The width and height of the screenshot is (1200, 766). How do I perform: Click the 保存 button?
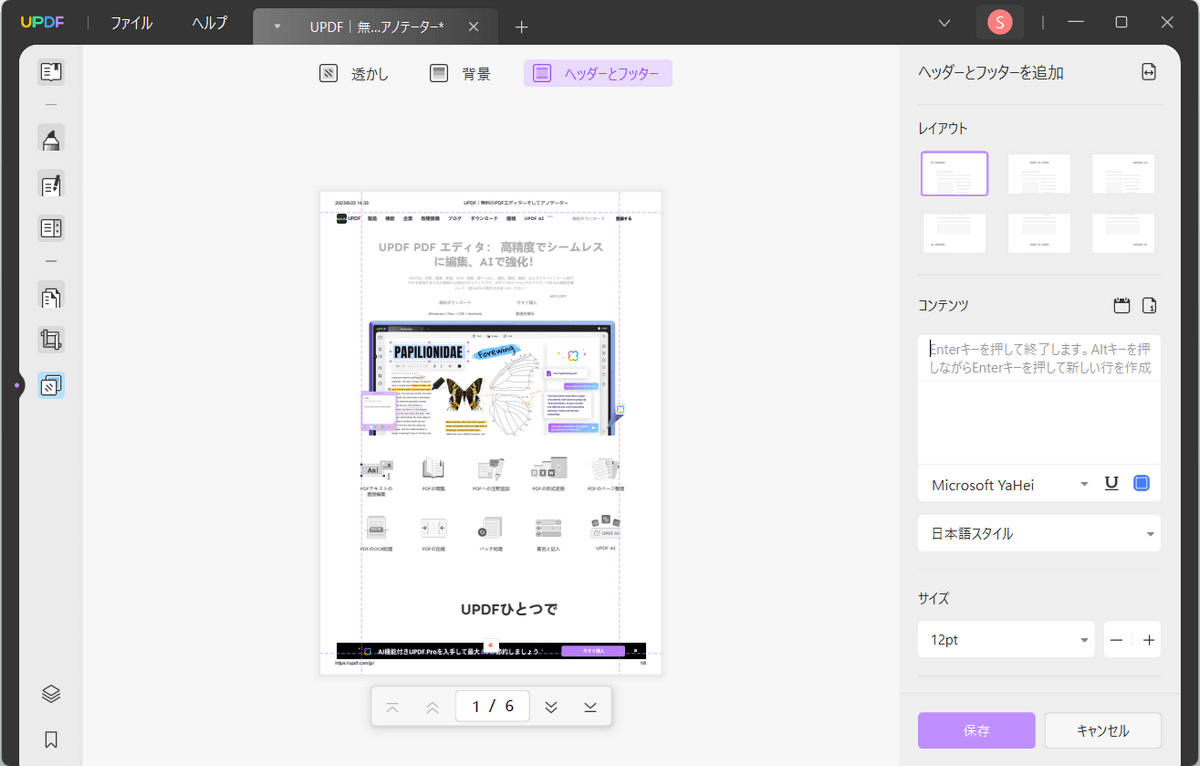(977, 731)
